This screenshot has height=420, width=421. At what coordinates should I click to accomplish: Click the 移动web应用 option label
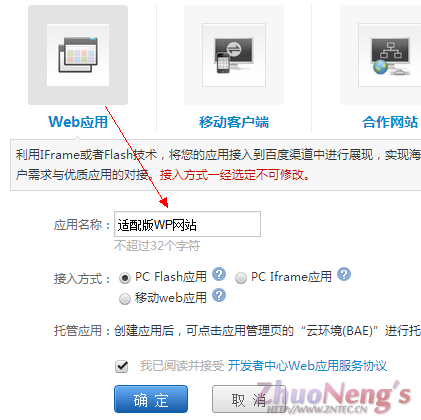click(171, 298)
